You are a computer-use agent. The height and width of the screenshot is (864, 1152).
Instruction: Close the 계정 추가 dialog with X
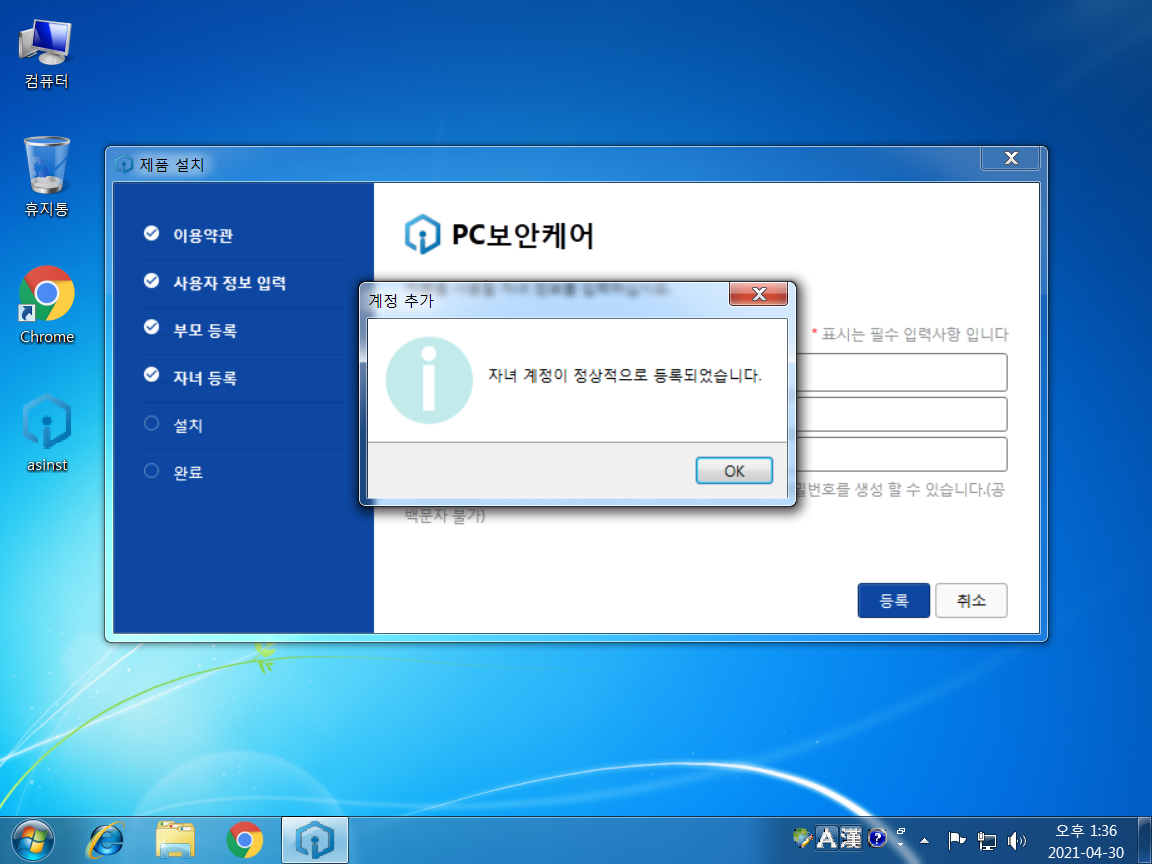pyautogui.click(x=758, y=295)
